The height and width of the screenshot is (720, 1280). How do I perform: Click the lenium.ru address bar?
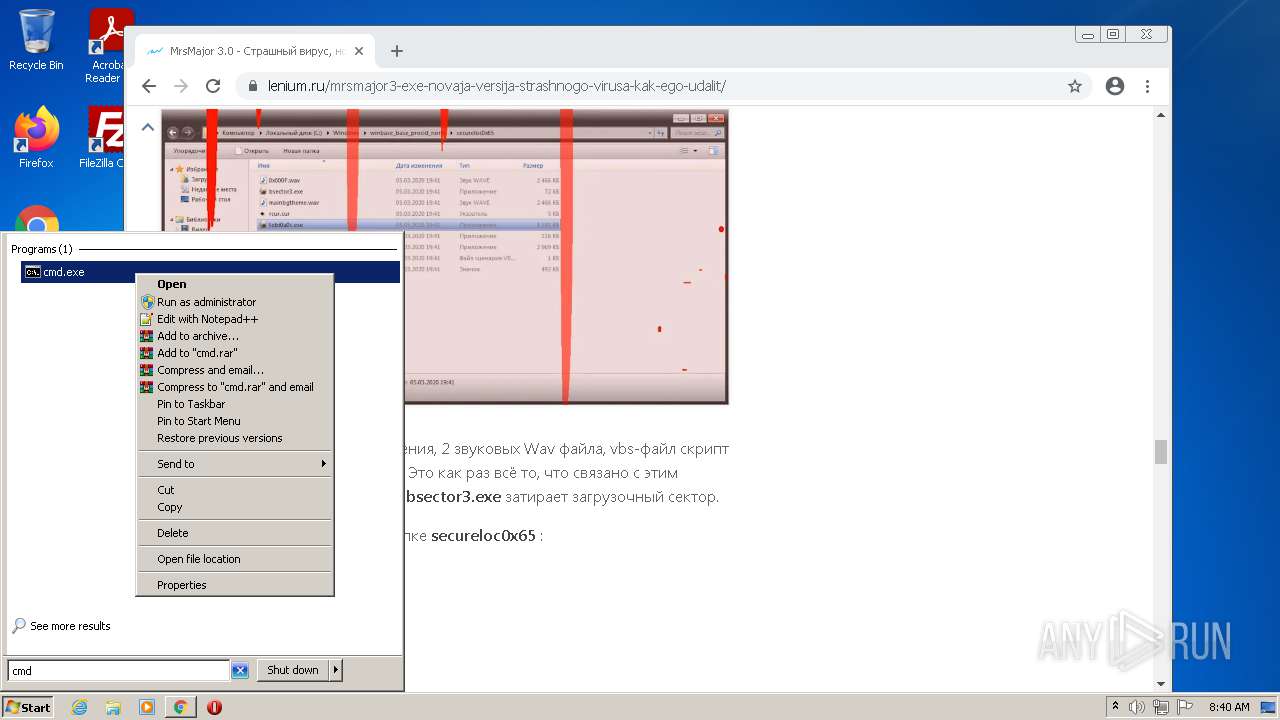[x=660, y=86]
